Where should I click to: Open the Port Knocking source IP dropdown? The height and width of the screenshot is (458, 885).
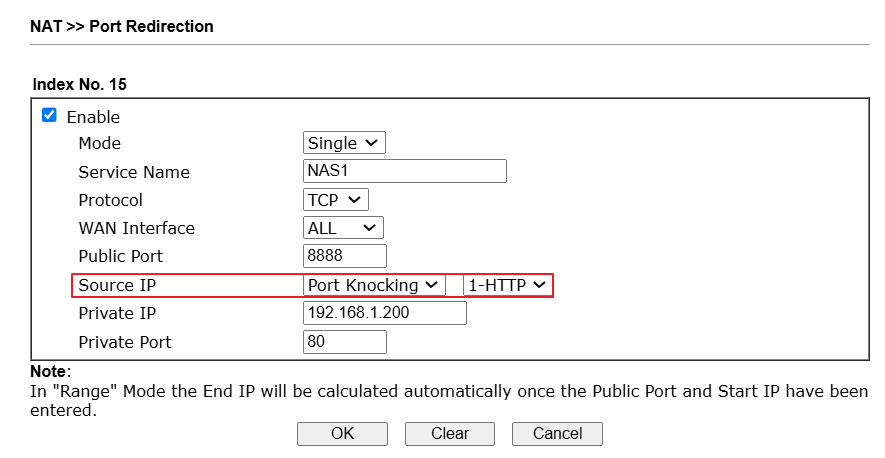tap(374, 285)
